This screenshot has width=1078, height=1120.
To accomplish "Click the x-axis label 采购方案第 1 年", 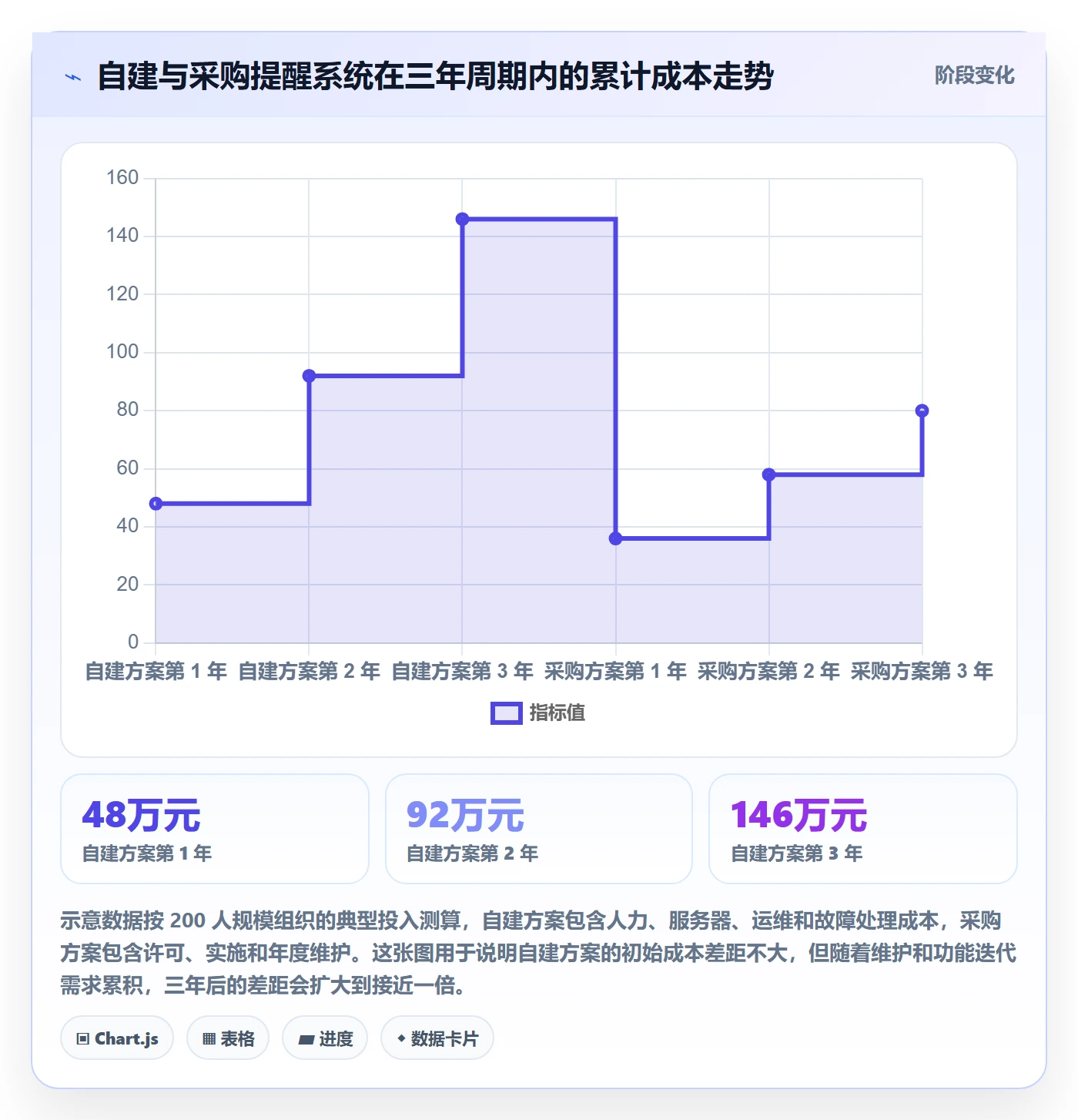I will [x=615, y=672].
